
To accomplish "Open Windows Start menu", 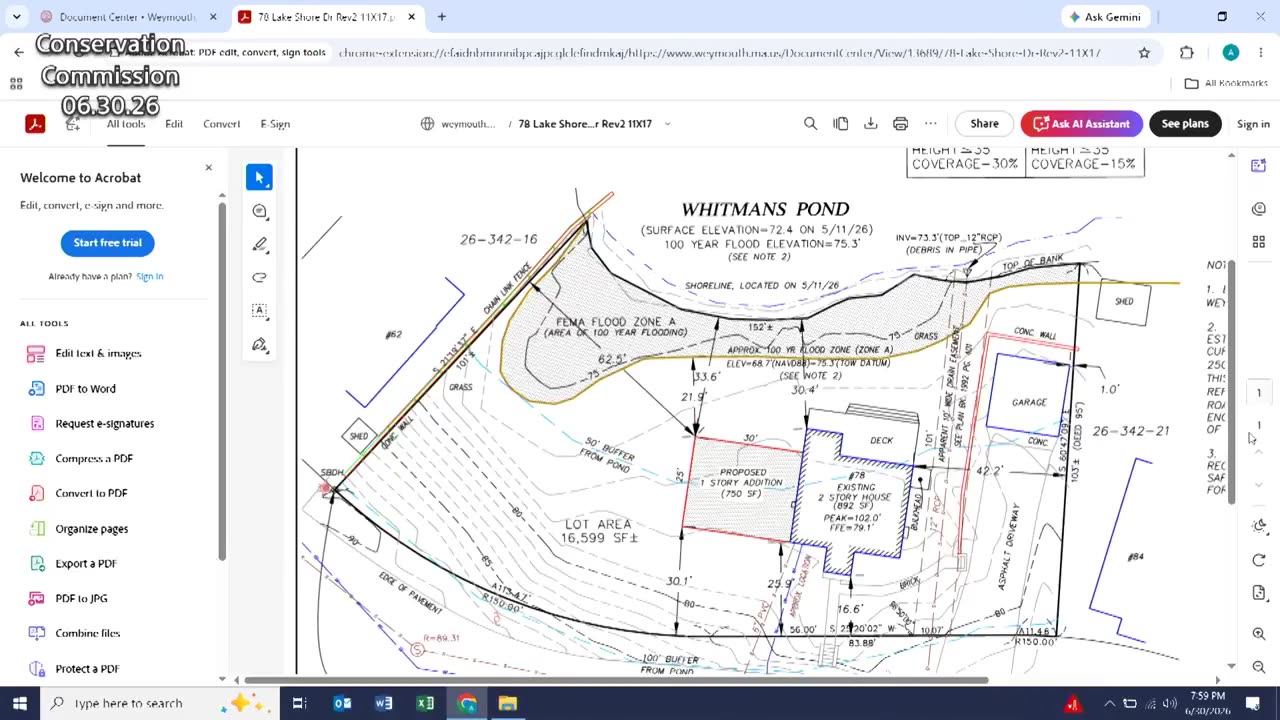I will 19,703.
